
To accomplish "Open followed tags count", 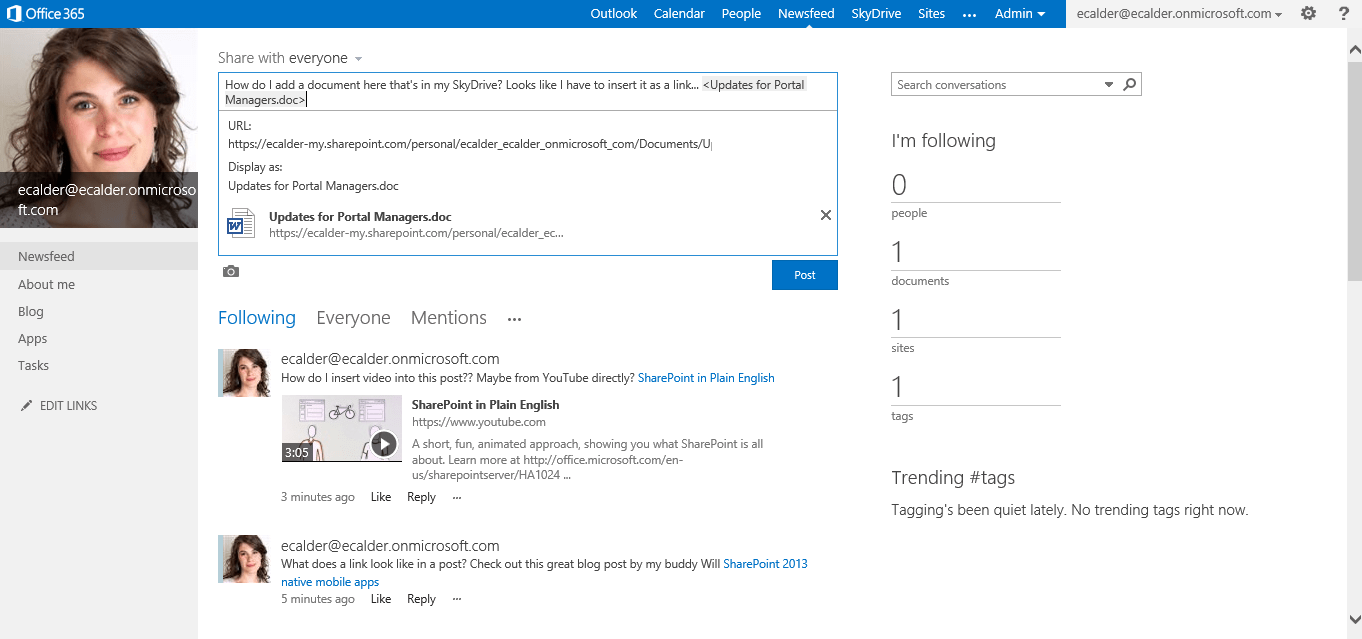I will pyautogui.click(x=897, y=387).
